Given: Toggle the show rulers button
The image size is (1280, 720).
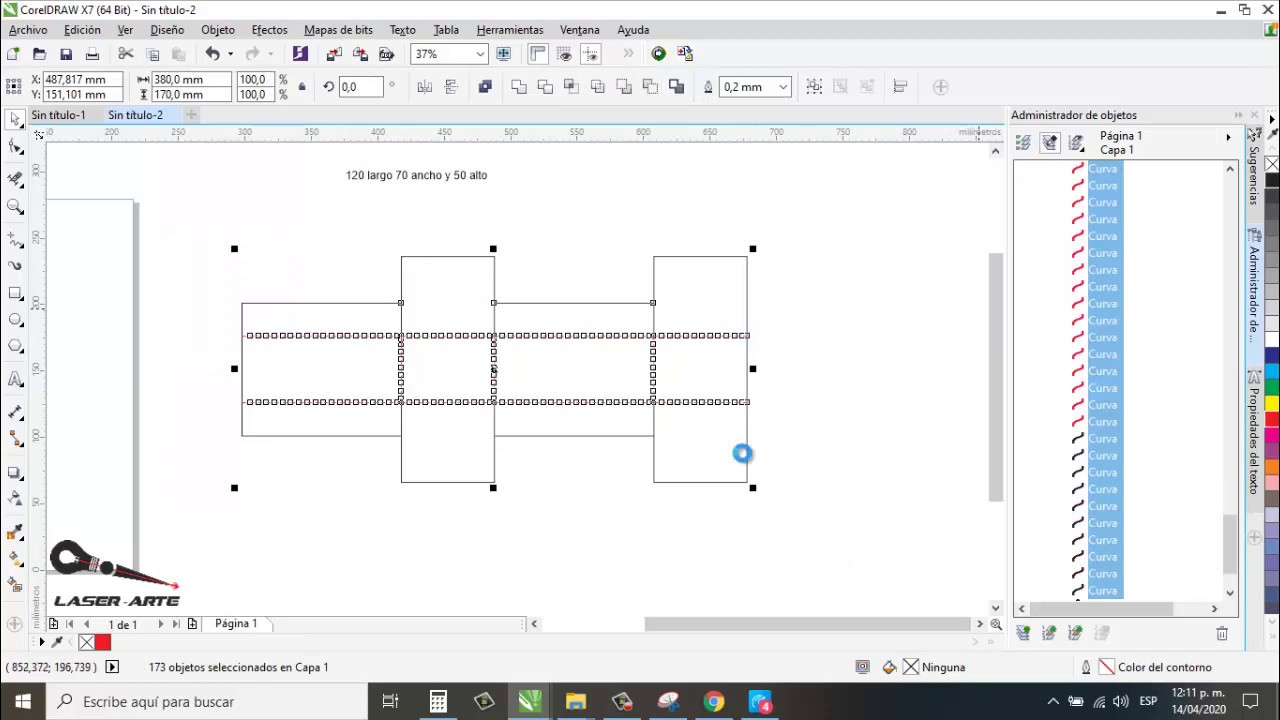Looking at the screenshot, I should (x=538, y=54).
